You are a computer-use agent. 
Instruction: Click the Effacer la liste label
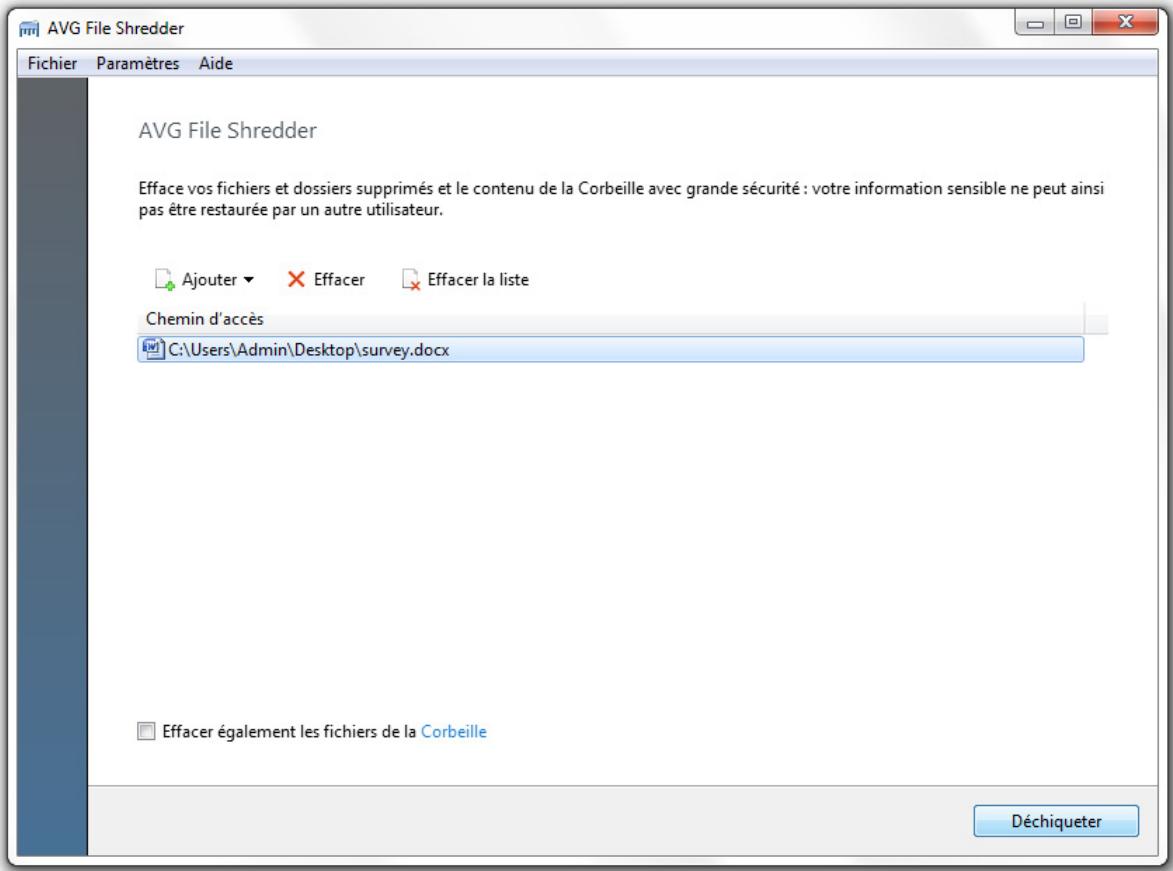(x=478, y=279)
